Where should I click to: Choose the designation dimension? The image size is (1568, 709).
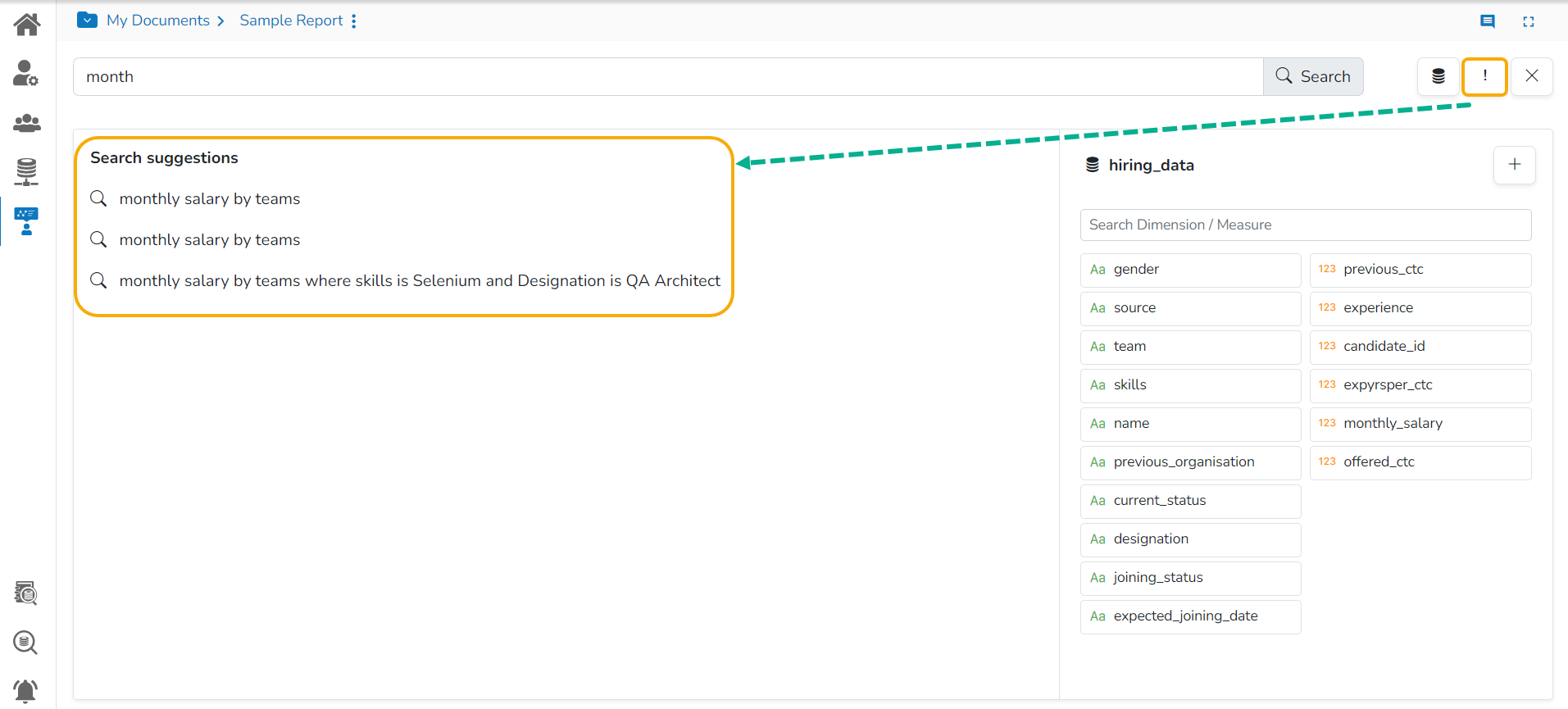[1189, 539]
